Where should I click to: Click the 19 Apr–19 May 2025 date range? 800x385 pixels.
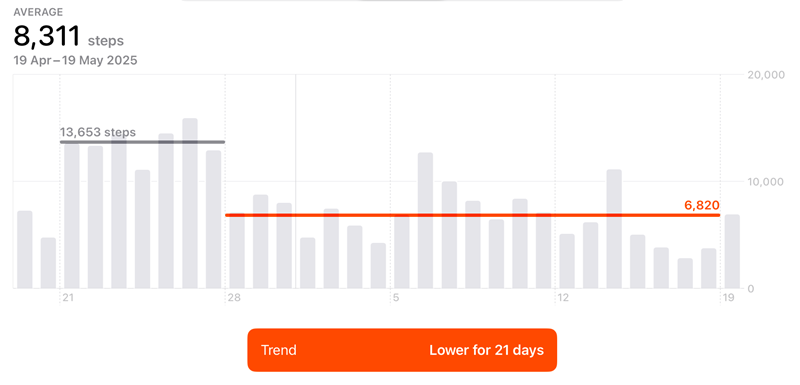[76, 61]
